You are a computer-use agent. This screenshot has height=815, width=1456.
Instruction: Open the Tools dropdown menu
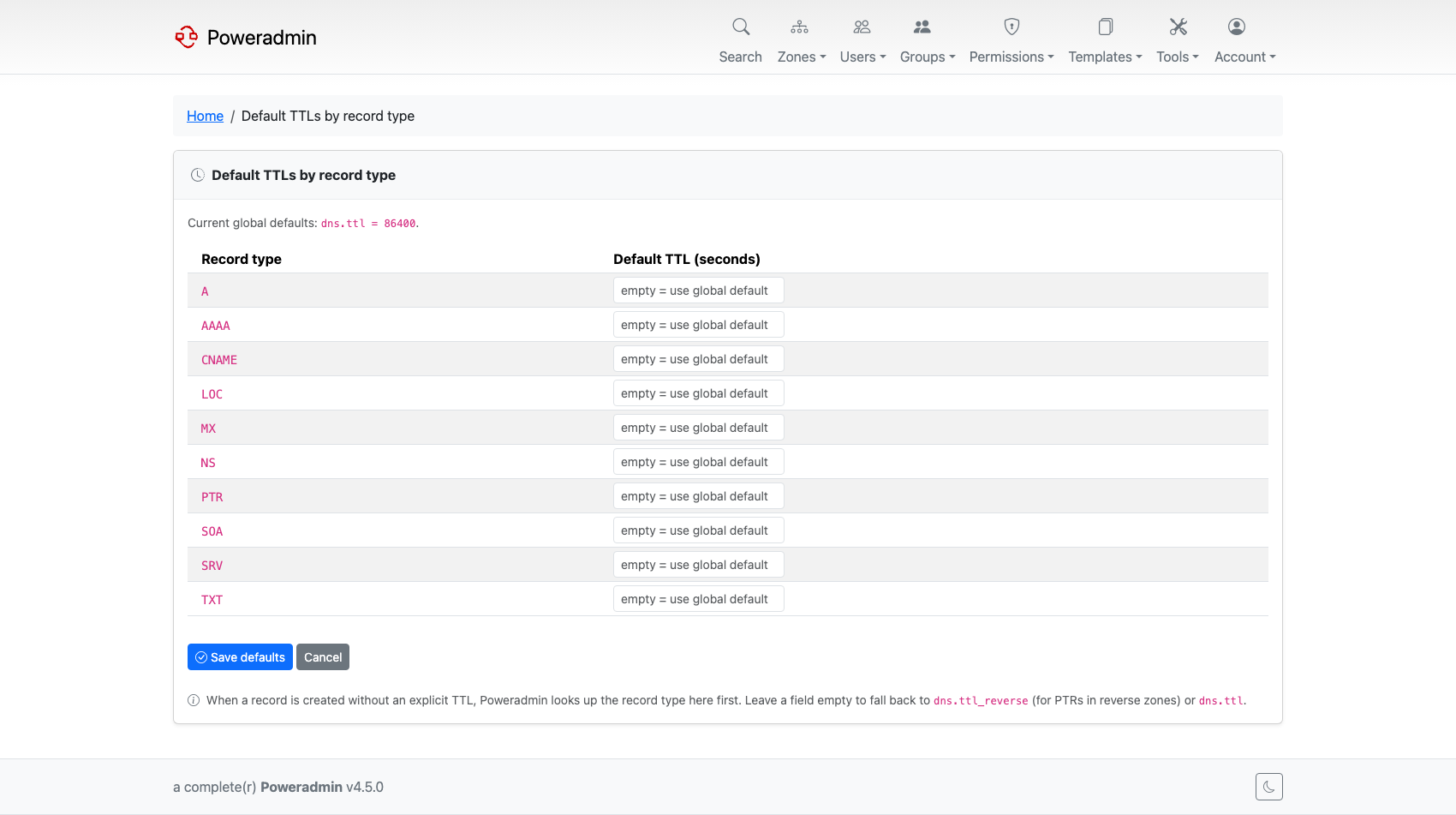(1178, 57)
